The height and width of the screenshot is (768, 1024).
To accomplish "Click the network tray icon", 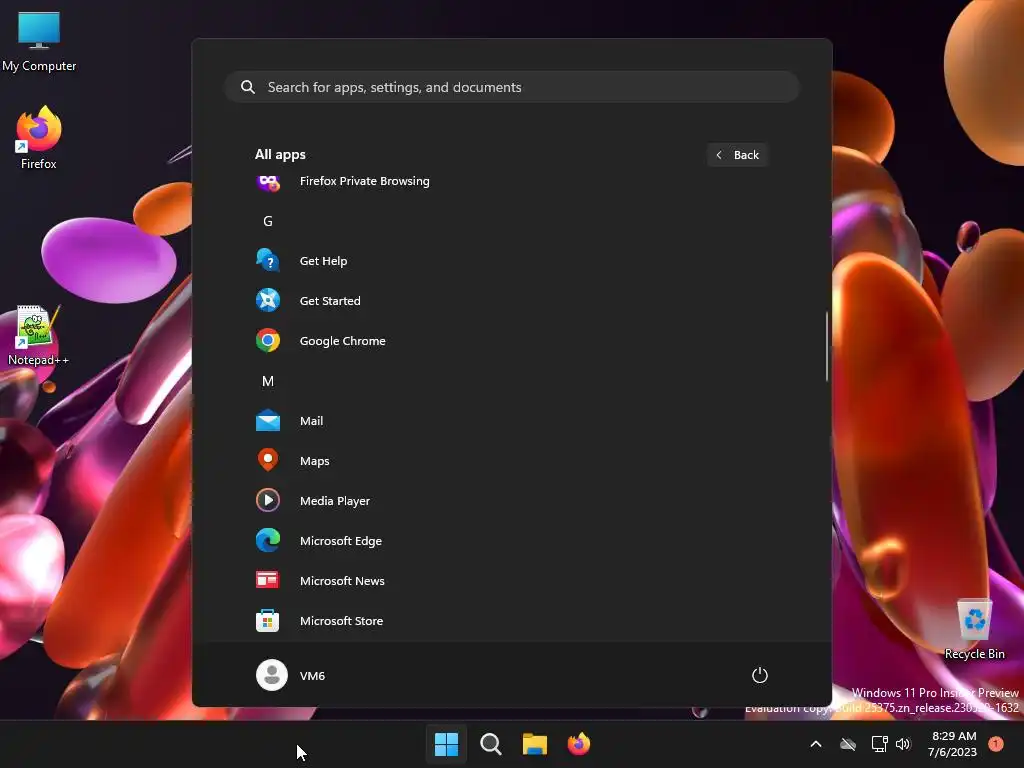I will pyautogui.click(x=879, y=744).
